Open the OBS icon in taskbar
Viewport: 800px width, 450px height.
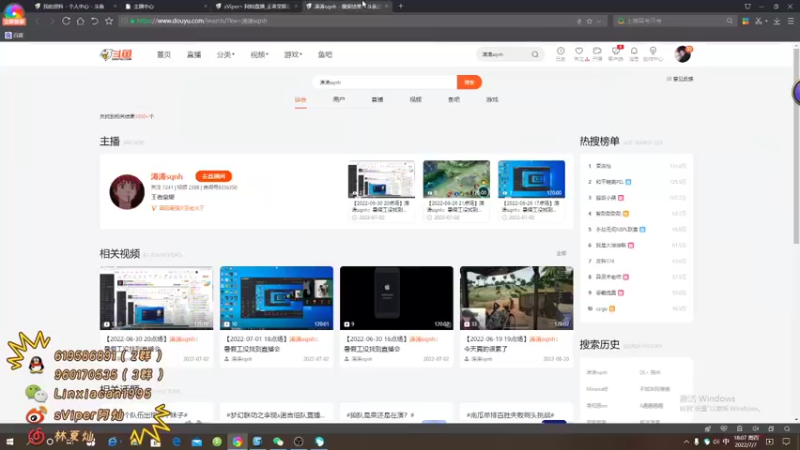[x=298, y=441]
